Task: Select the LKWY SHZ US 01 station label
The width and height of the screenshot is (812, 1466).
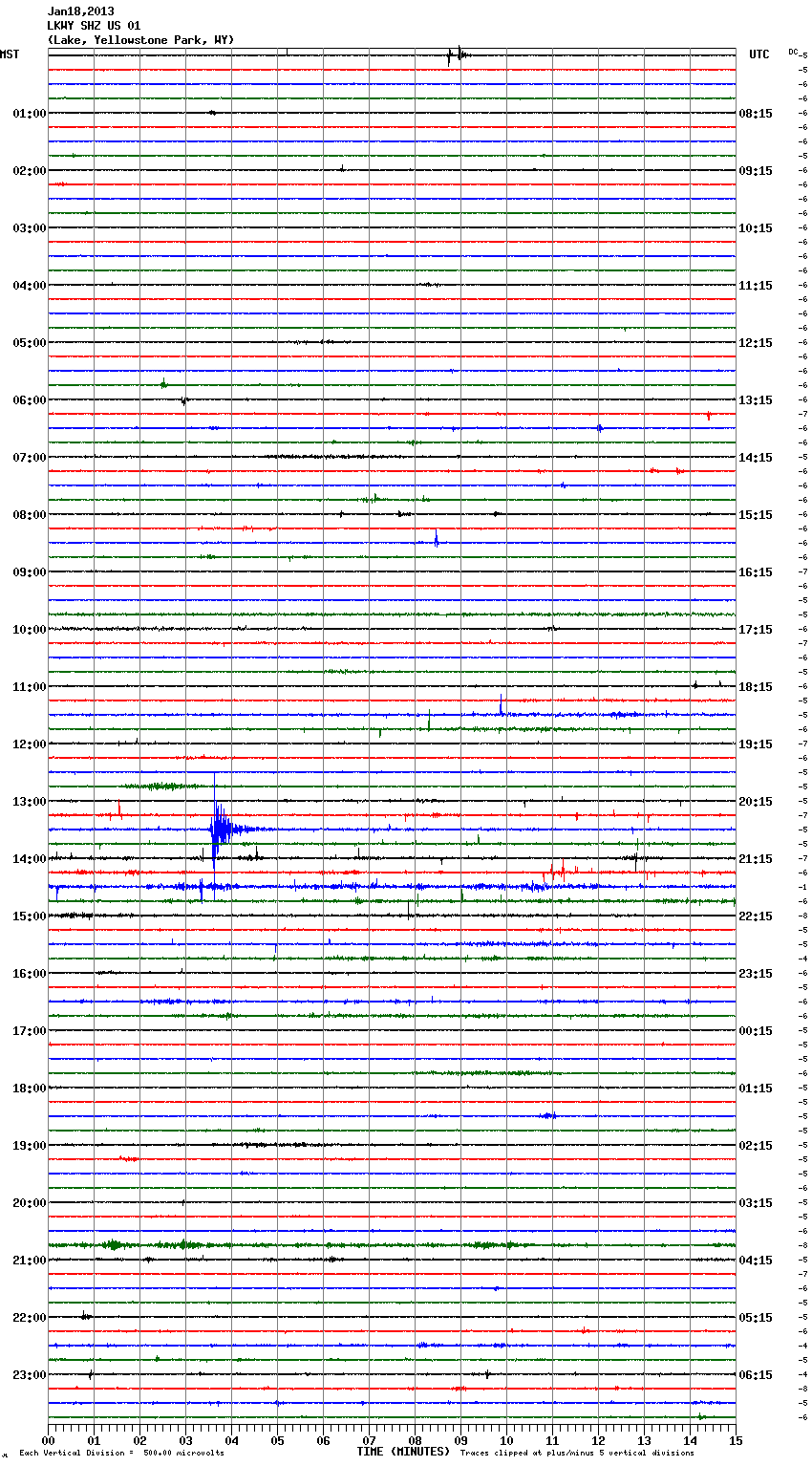Action: pyautogui.click(x=94, y=26)
